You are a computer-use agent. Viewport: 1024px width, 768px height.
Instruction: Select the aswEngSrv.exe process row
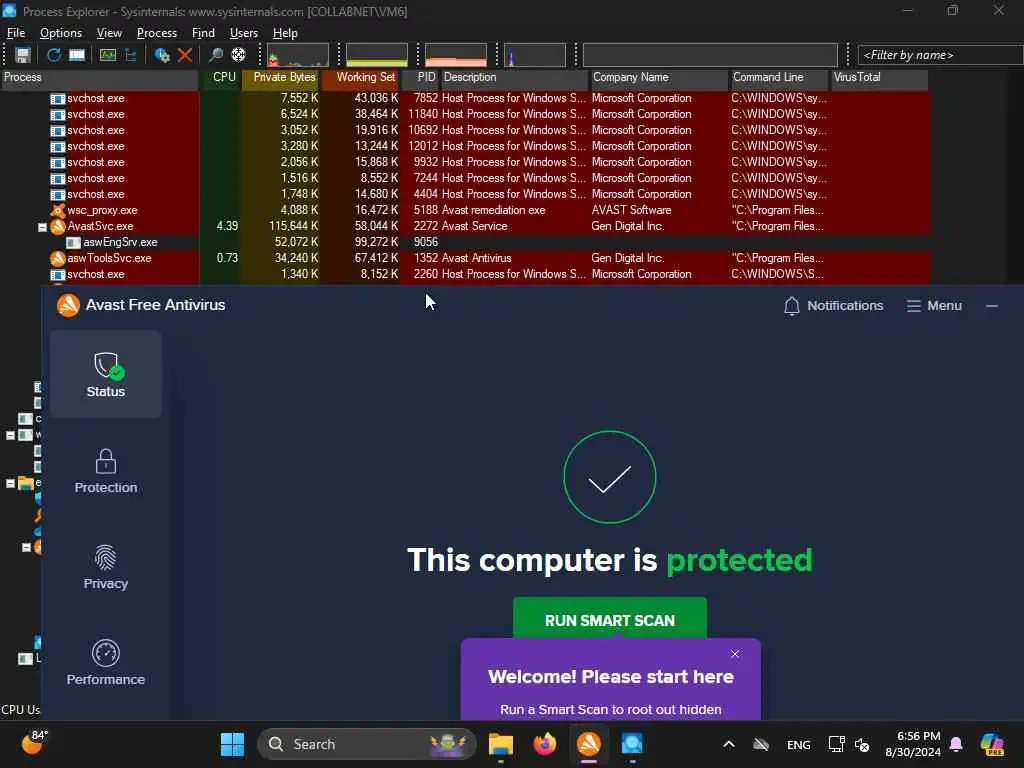click(464, 242)
